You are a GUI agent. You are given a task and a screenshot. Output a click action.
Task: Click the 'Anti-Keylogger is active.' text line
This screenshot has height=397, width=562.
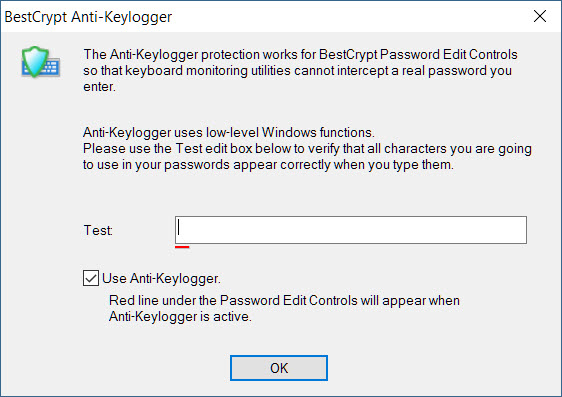pos(180,316)
